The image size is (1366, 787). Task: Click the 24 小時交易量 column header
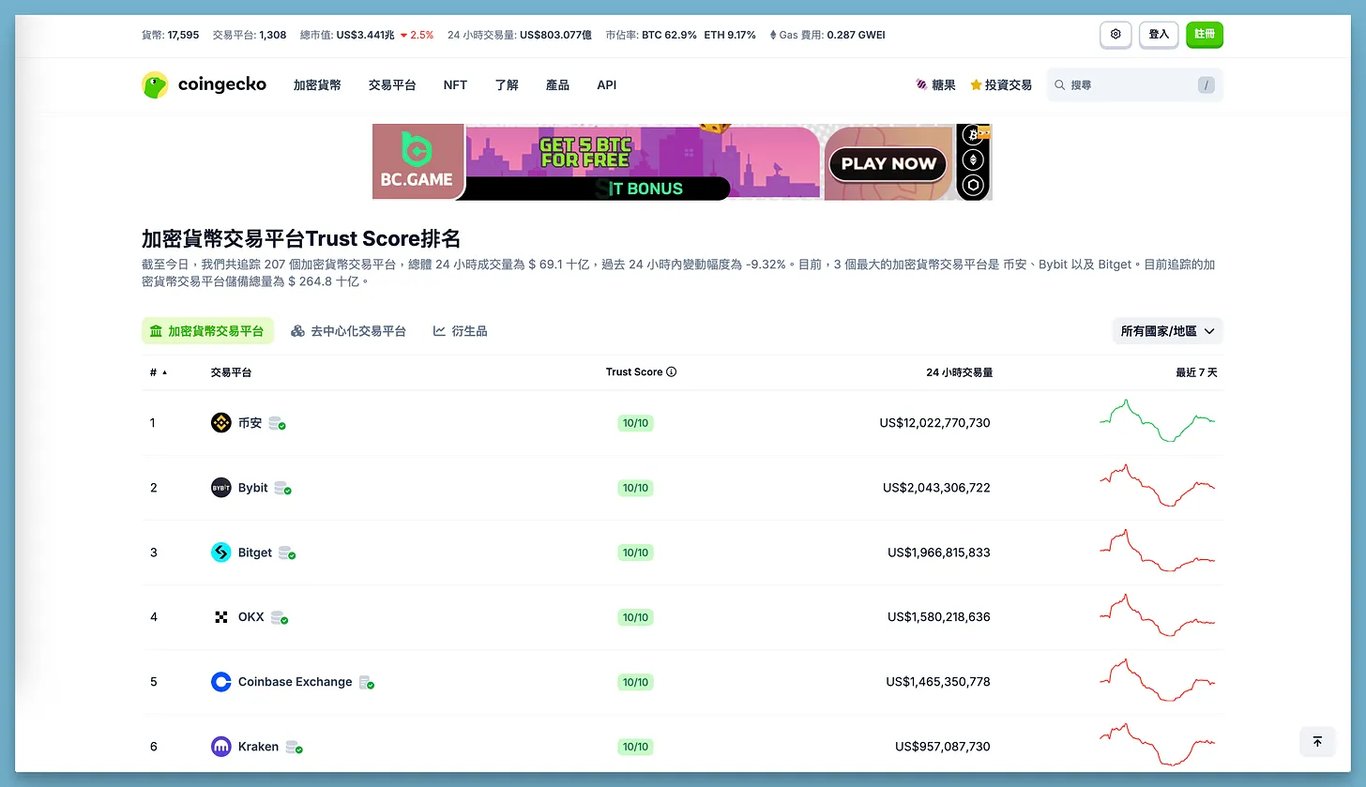pos(959,372)
